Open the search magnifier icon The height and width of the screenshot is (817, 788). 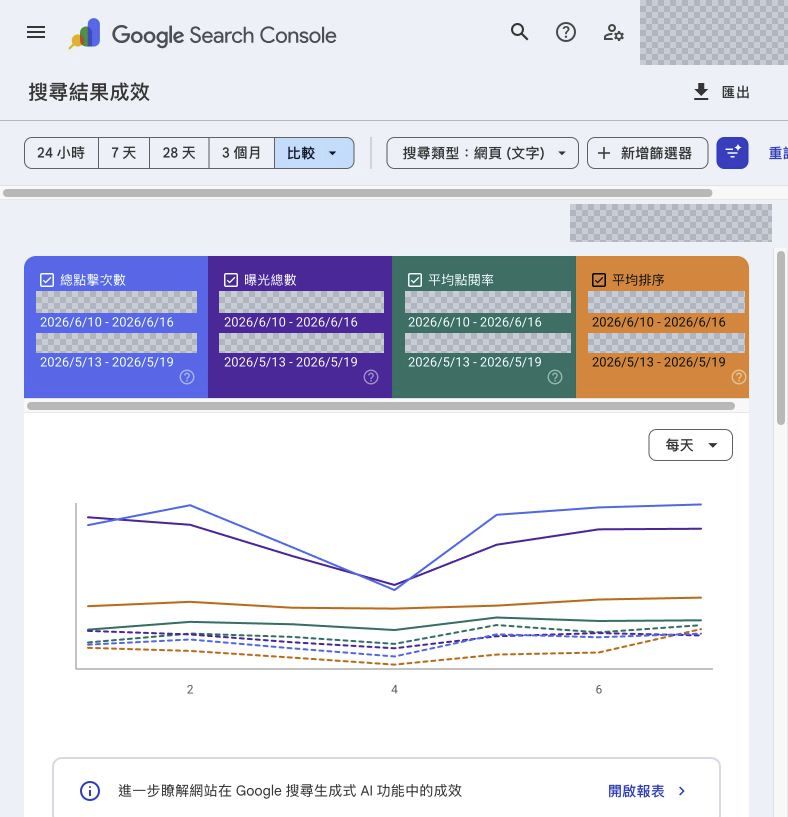[x=519, y=32]
